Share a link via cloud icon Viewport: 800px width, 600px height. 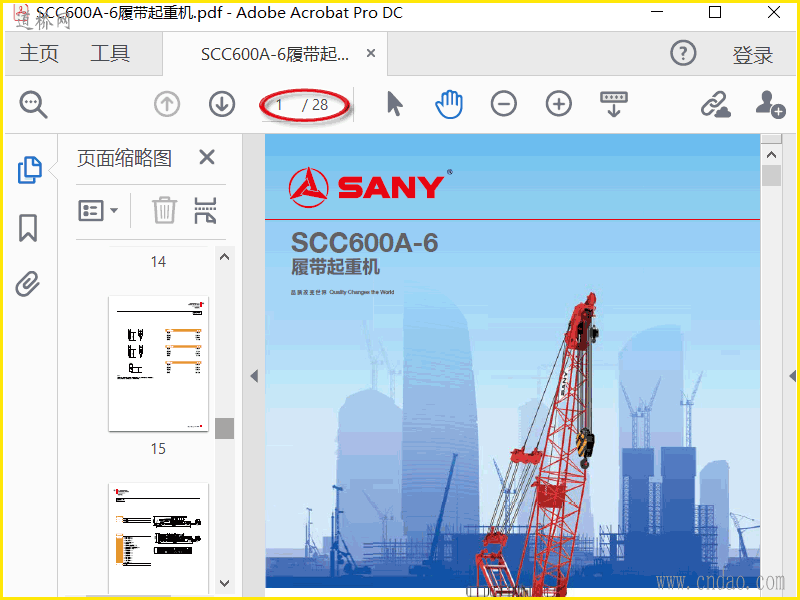coord(715,105)
